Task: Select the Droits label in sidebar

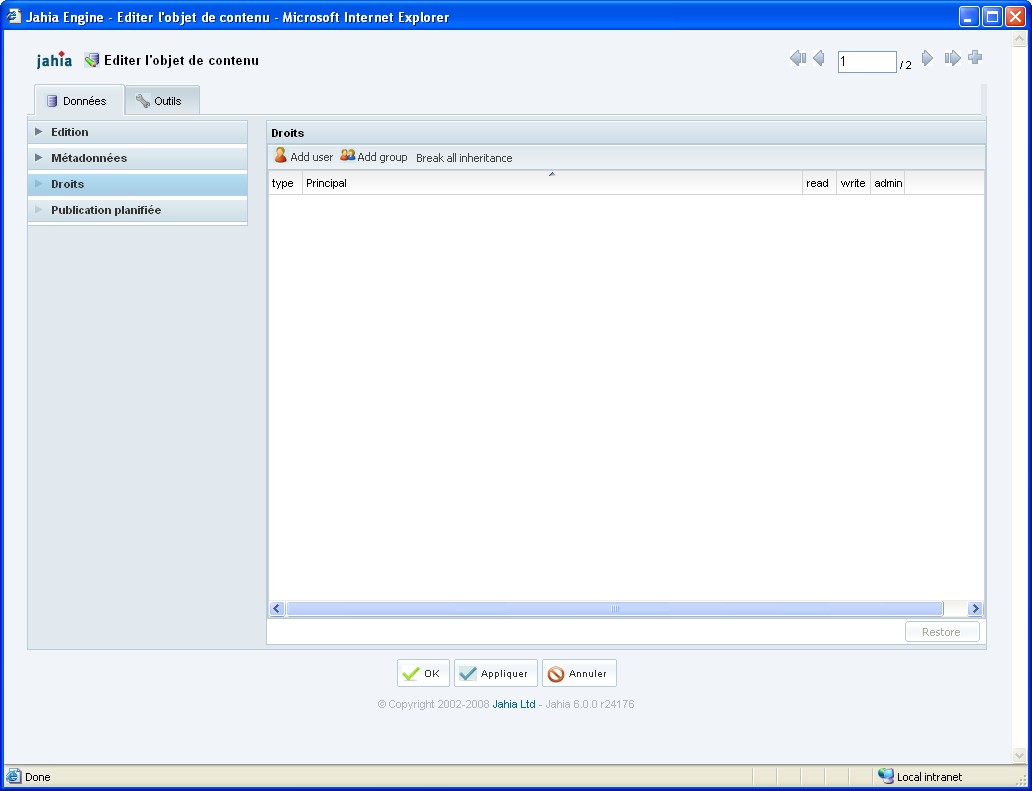Action: pyautogui.click(x=68, y=184)
